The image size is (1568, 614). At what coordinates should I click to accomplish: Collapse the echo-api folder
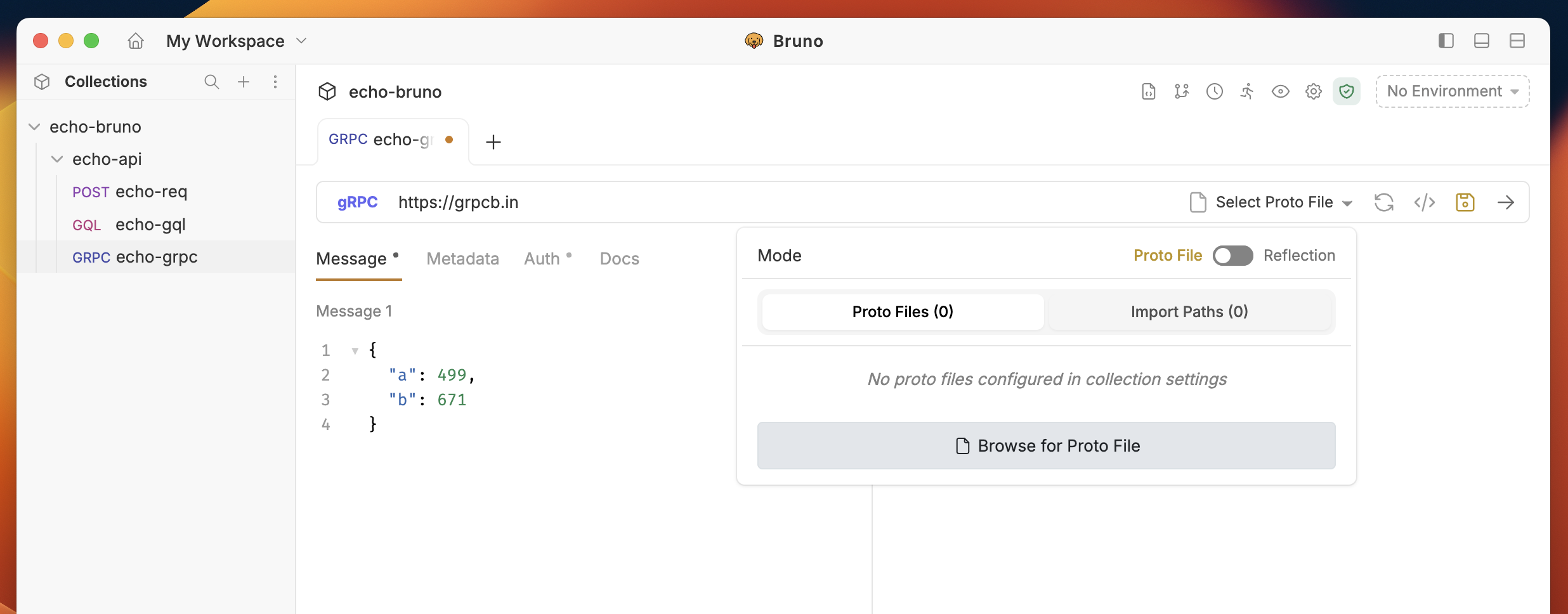(x=57, y=159)
